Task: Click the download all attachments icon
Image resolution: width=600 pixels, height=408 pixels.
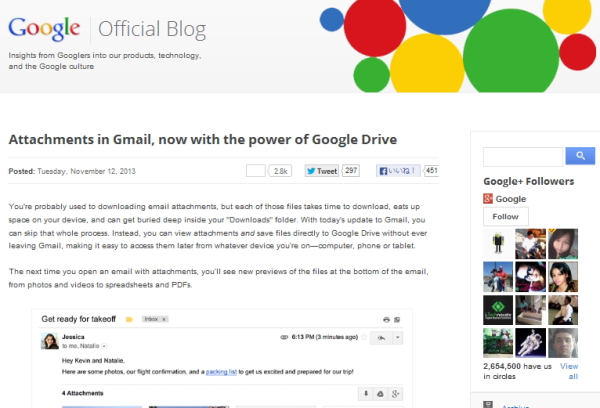Action: point(365,394)
